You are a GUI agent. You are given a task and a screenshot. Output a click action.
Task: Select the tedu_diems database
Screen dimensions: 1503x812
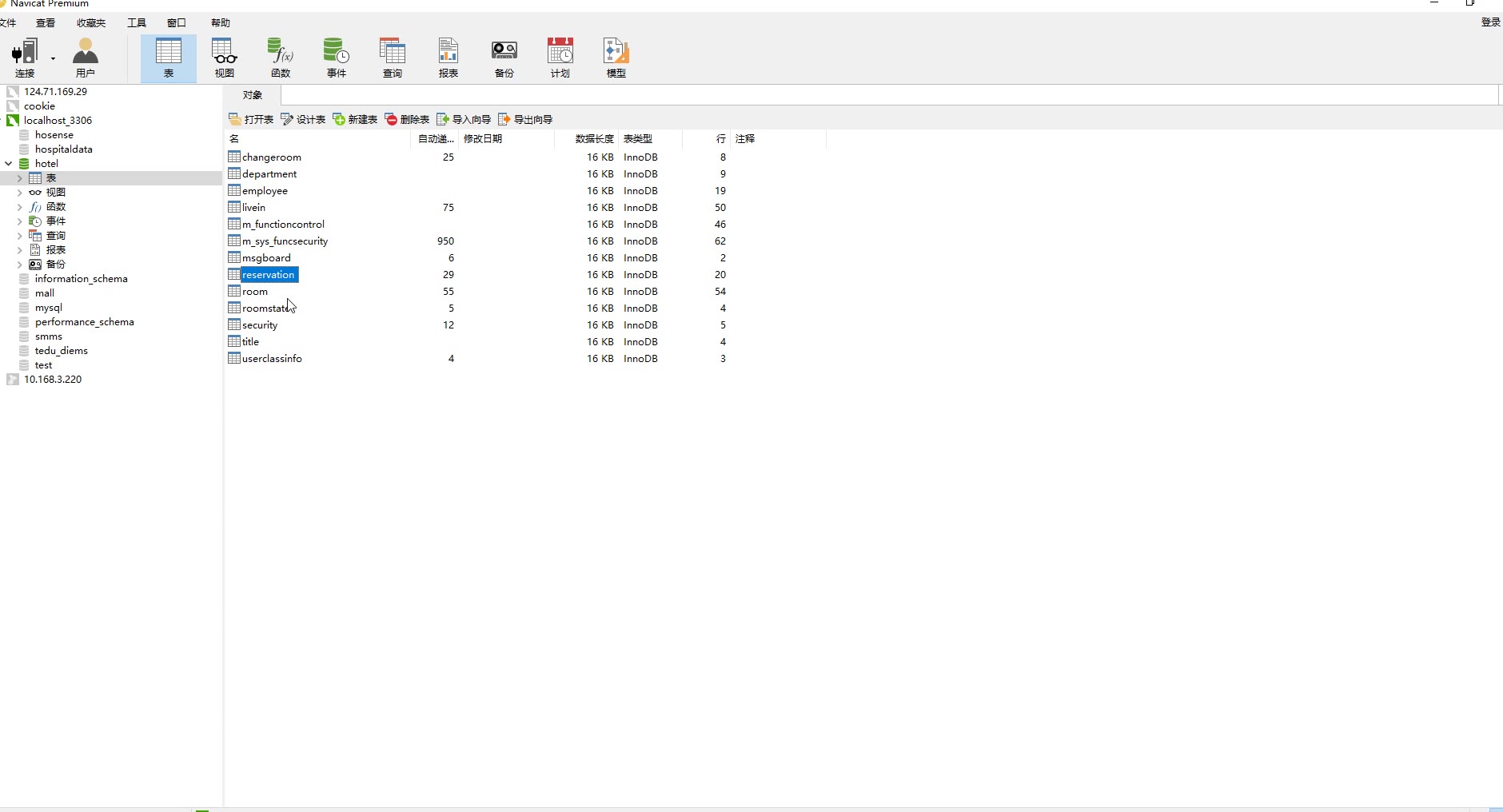(x=61, y=350)
